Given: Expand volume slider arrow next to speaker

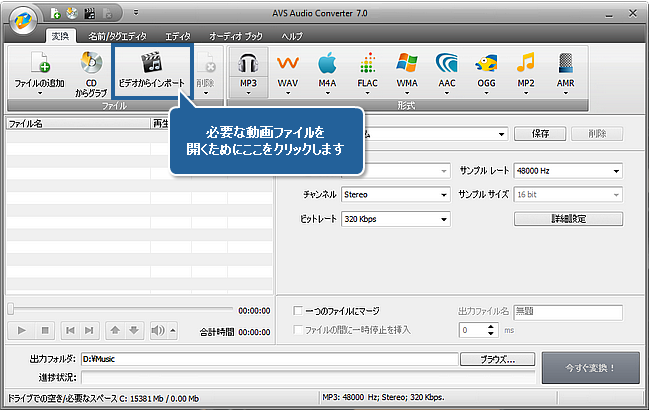Looking at the screenshot, I should 173,331.
